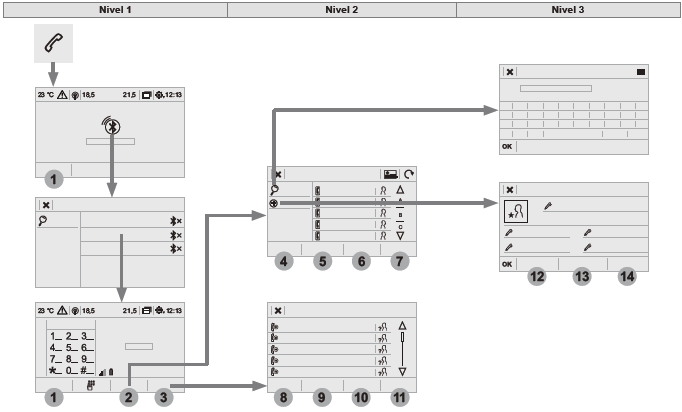682x412 pixels.
Task: Click the up arrow in contacts list
Action: click(x=400, y=190)
